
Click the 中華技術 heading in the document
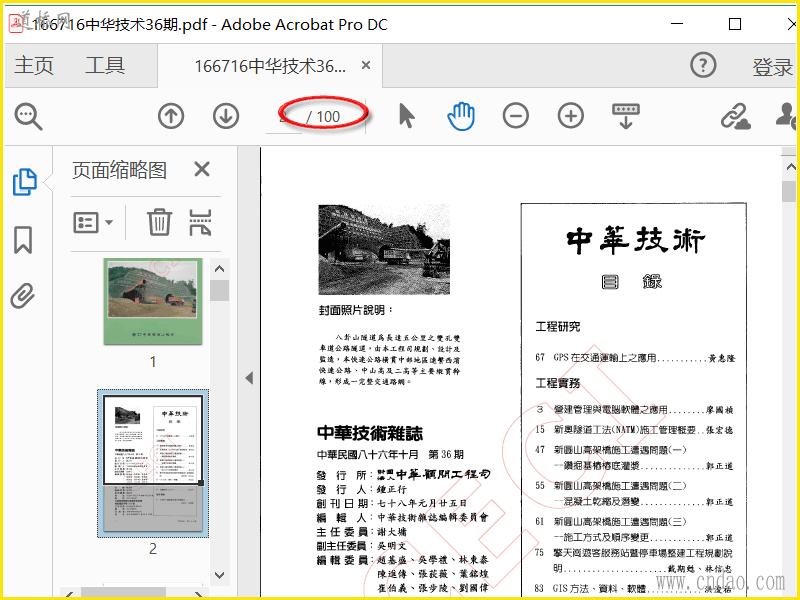pyautogui.click(x=635, y=240)
